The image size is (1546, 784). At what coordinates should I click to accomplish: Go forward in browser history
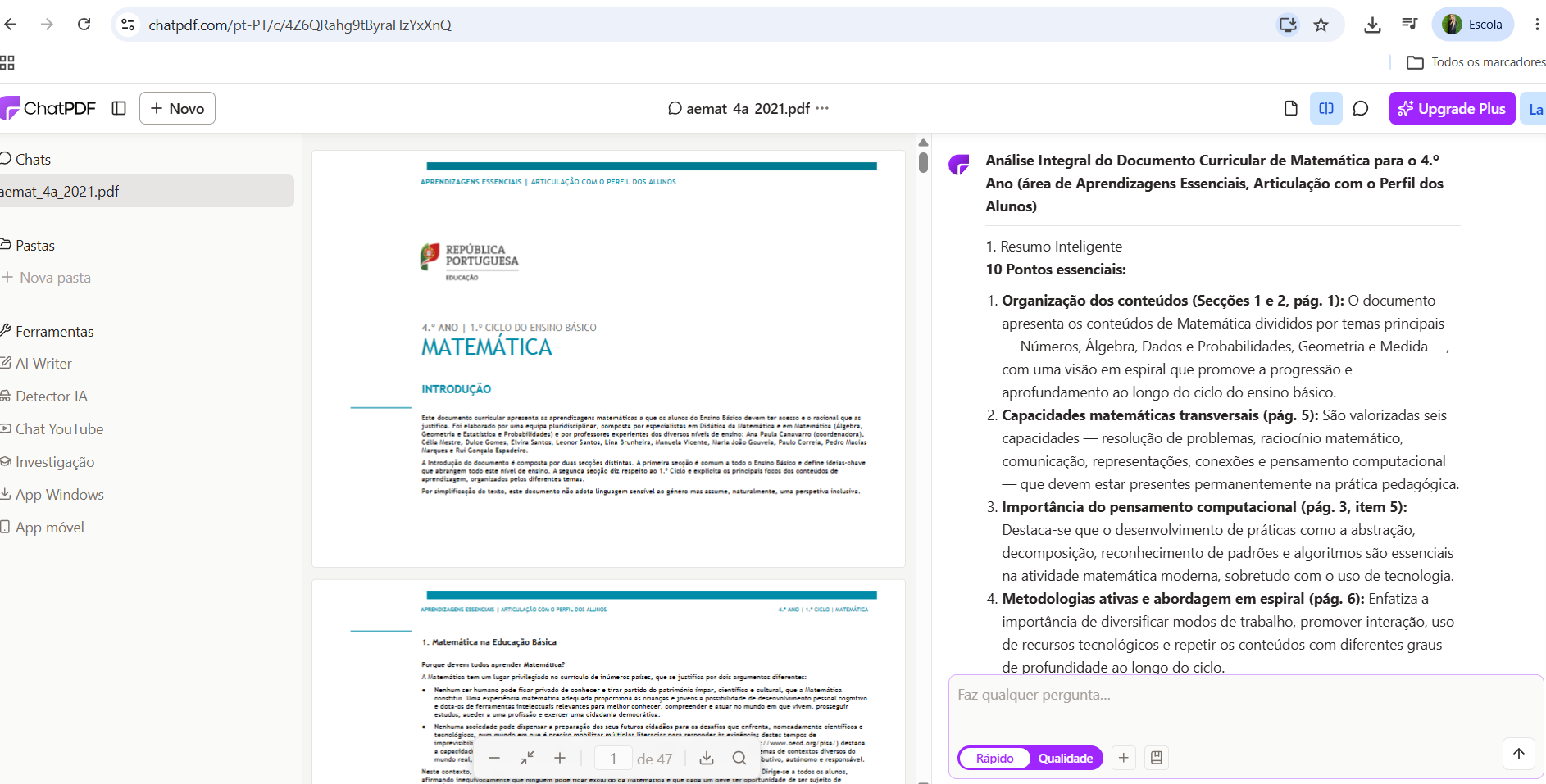pos(47,25)
